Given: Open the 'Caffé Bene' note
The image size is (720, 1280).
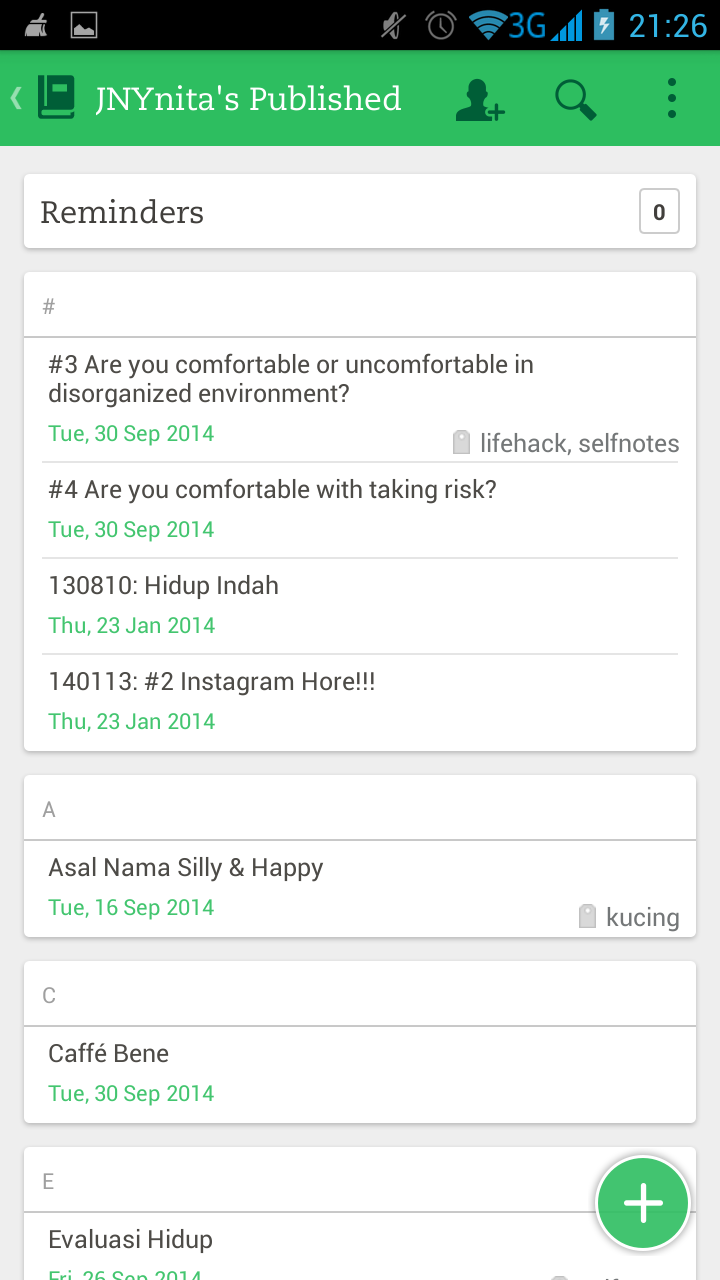Looking at the screenshot, I should (x=108, y=1054).
